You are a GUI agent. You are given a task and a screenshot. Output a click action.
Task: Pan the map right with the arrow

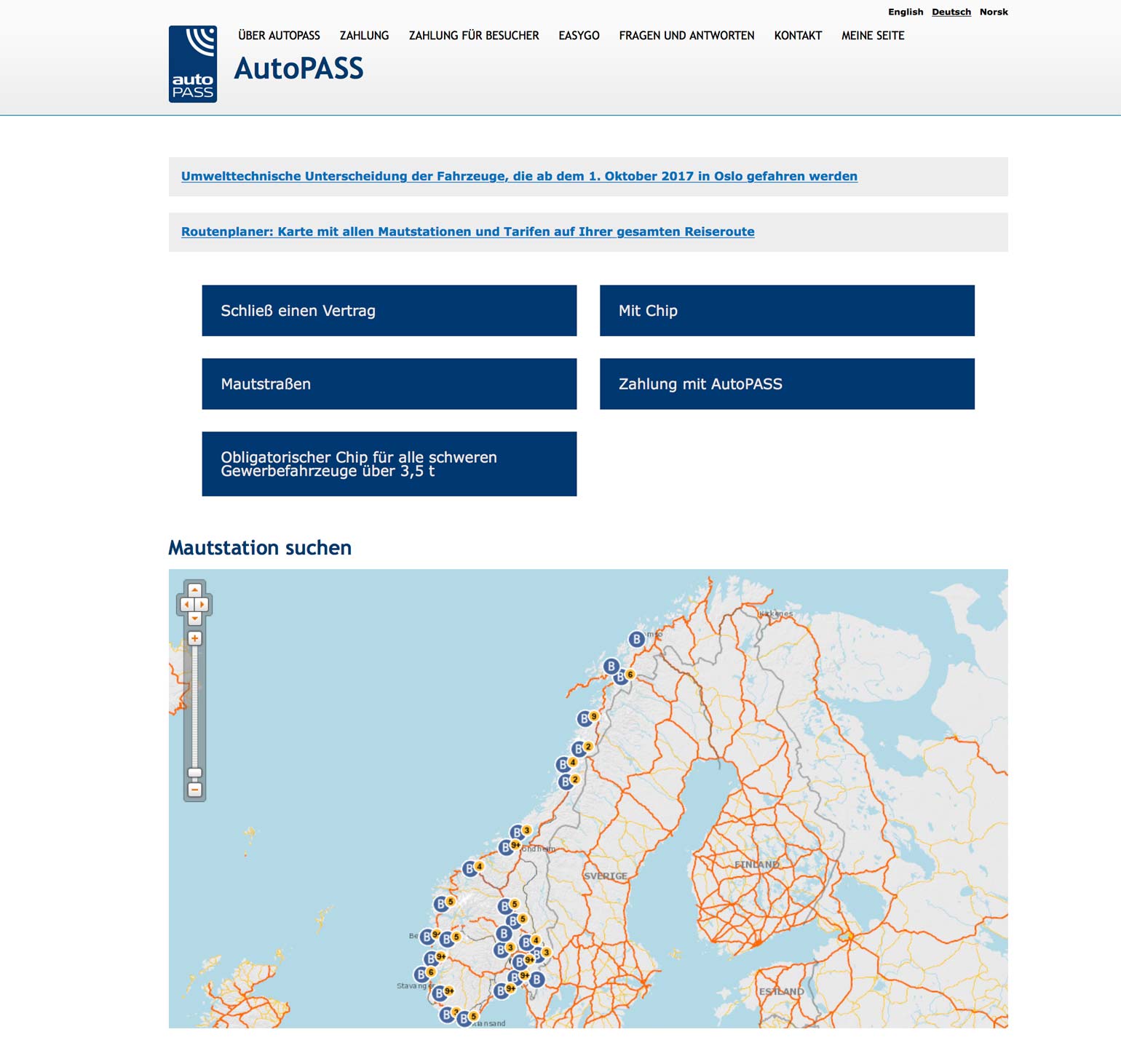pyautogui.click(x=202, y=604)
